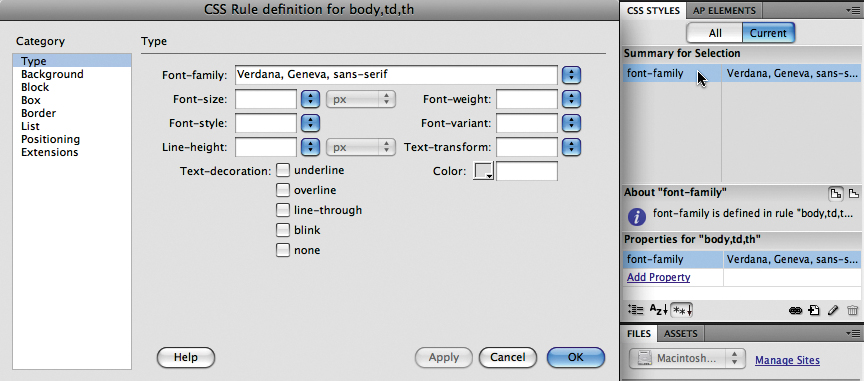Click the Font-variant input field
Image resolution: width=864 pixels, height=381 pixels.
pyautogui.click(x=527, y=123)
